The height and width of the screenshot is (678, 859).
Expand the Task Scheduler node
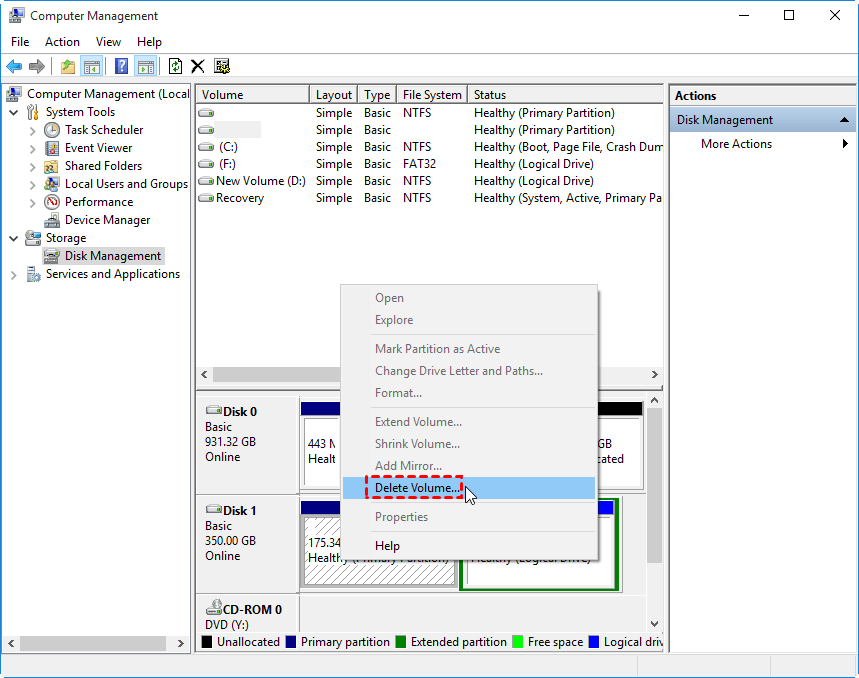[32, 130]
